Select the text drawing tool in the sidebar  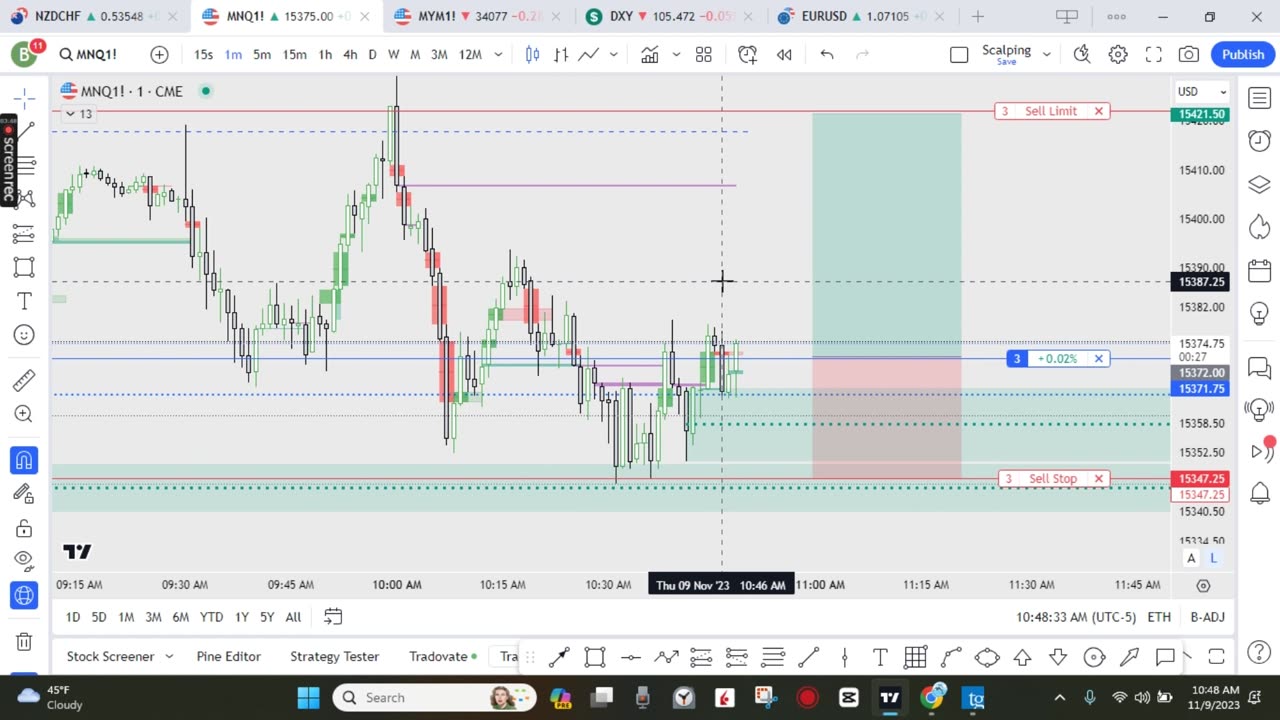point(25,301)
